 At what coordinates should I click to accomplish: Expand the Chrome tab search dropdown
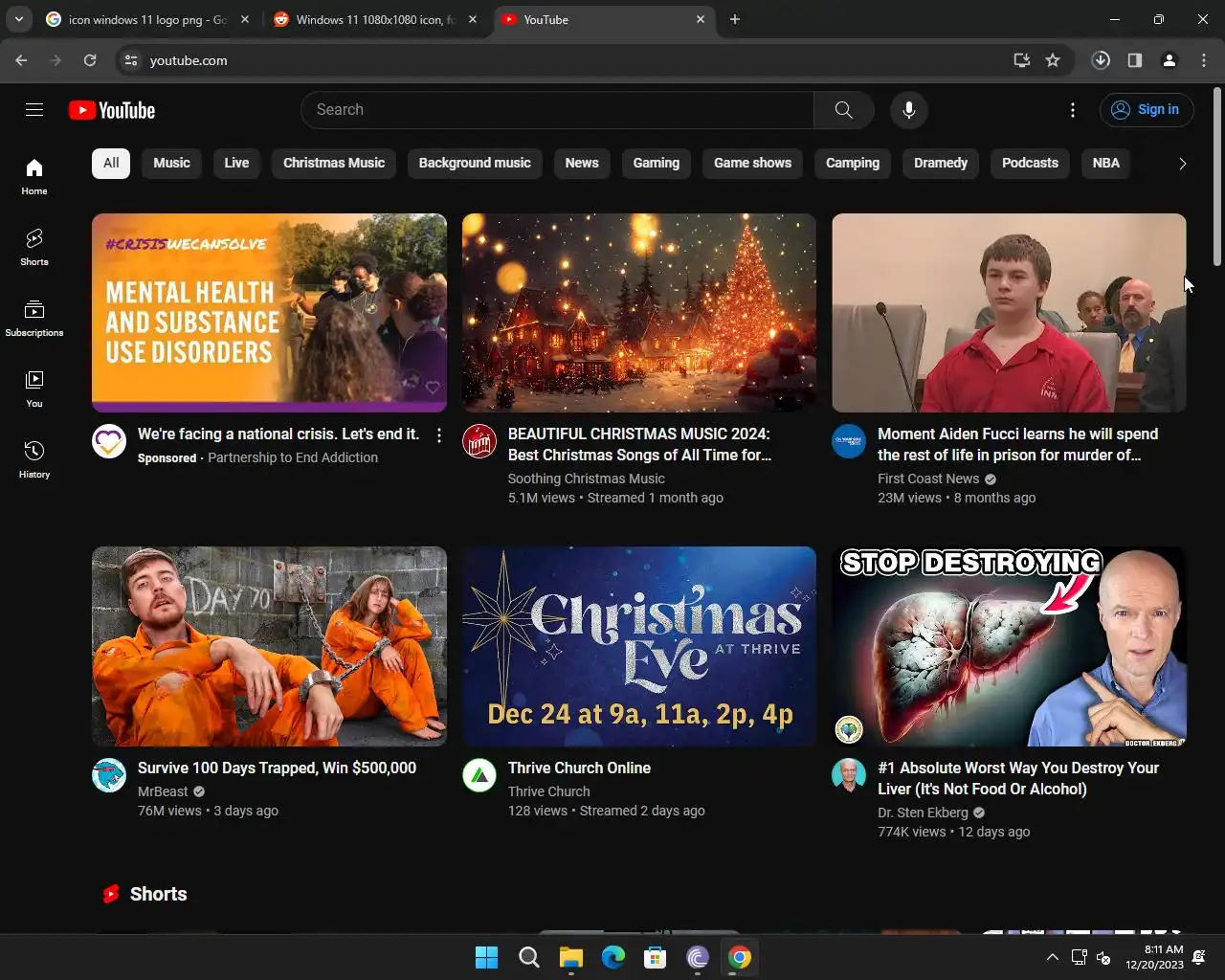[19, 19]
